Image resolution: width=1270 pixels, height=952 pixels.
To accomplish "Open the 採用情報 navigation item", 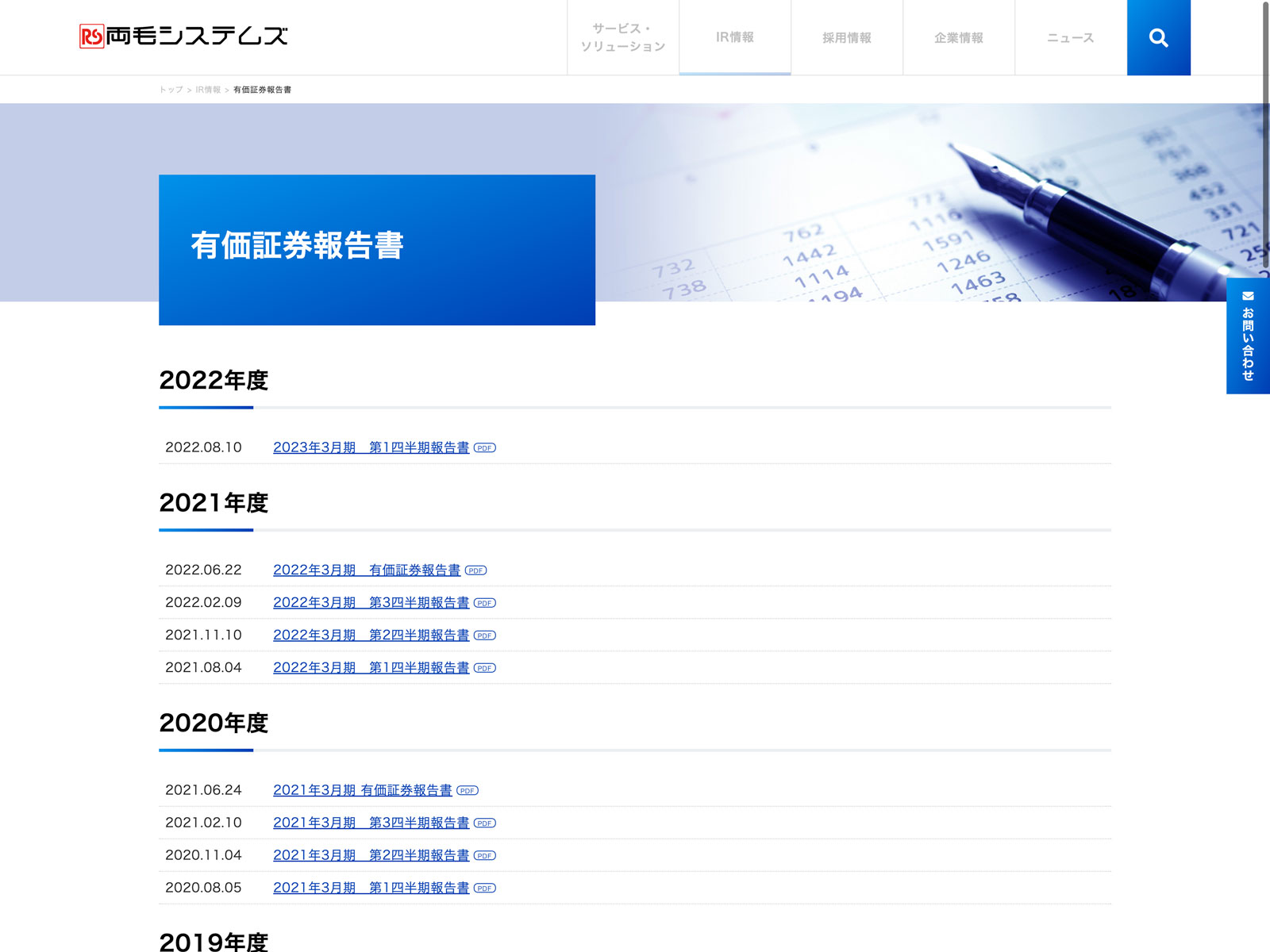I will pyautogui.click(x=847, y=37).
